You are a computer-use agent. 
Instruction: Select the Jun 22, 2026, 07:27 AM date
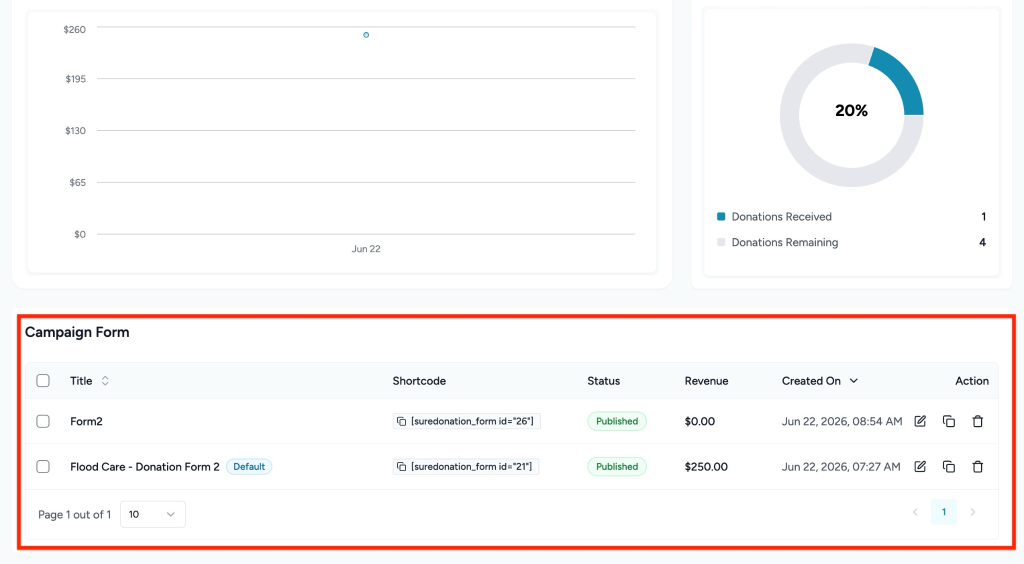tap(841, 467)
